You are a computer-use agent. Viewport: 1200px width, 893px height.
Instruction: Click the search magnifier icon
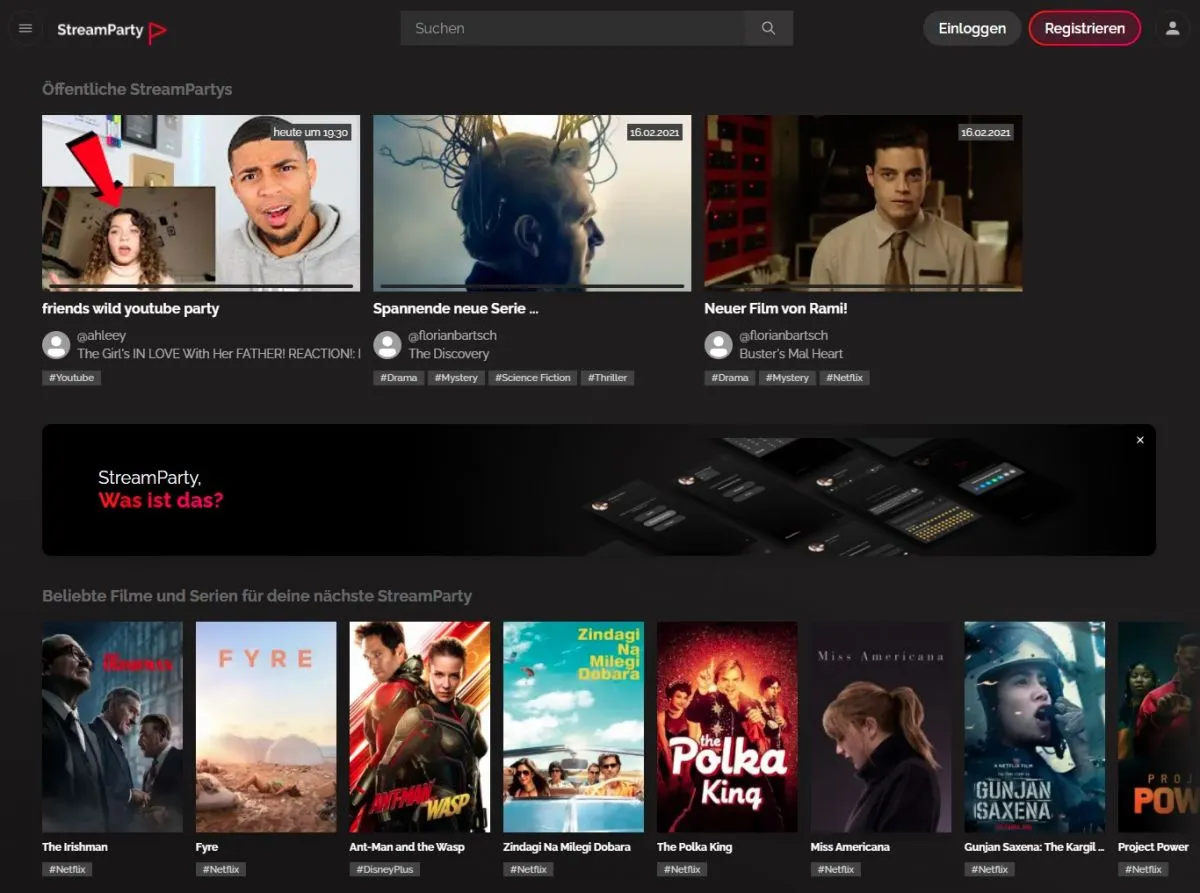768,29
